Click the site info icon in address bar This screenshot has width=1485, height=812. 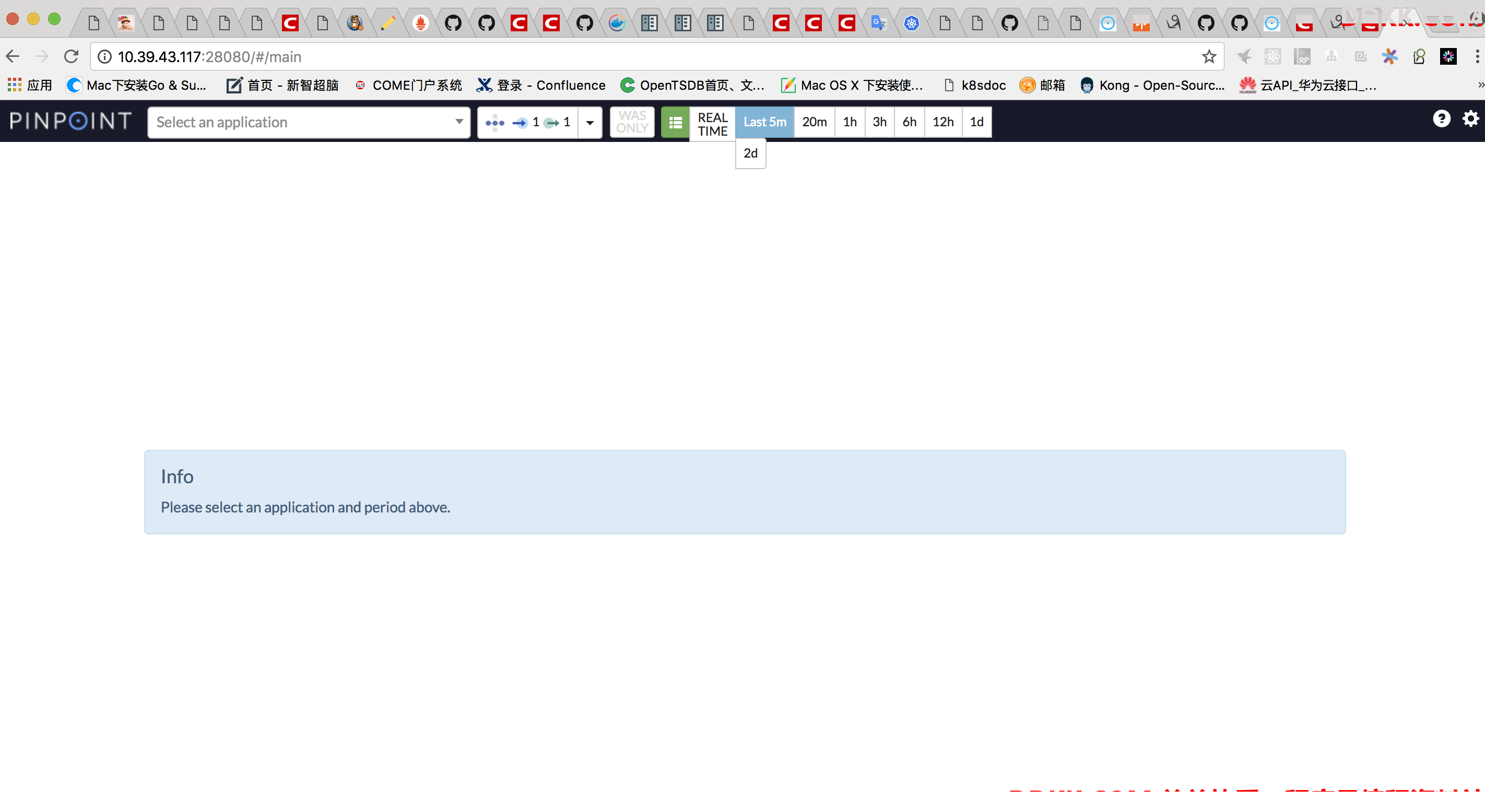[x=104, y=56]
